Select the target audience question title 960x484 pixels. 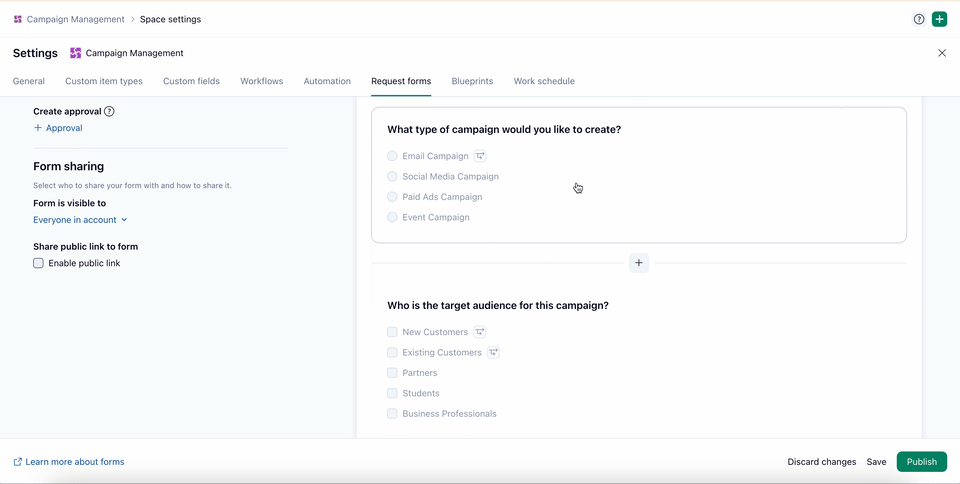[498, 305]
